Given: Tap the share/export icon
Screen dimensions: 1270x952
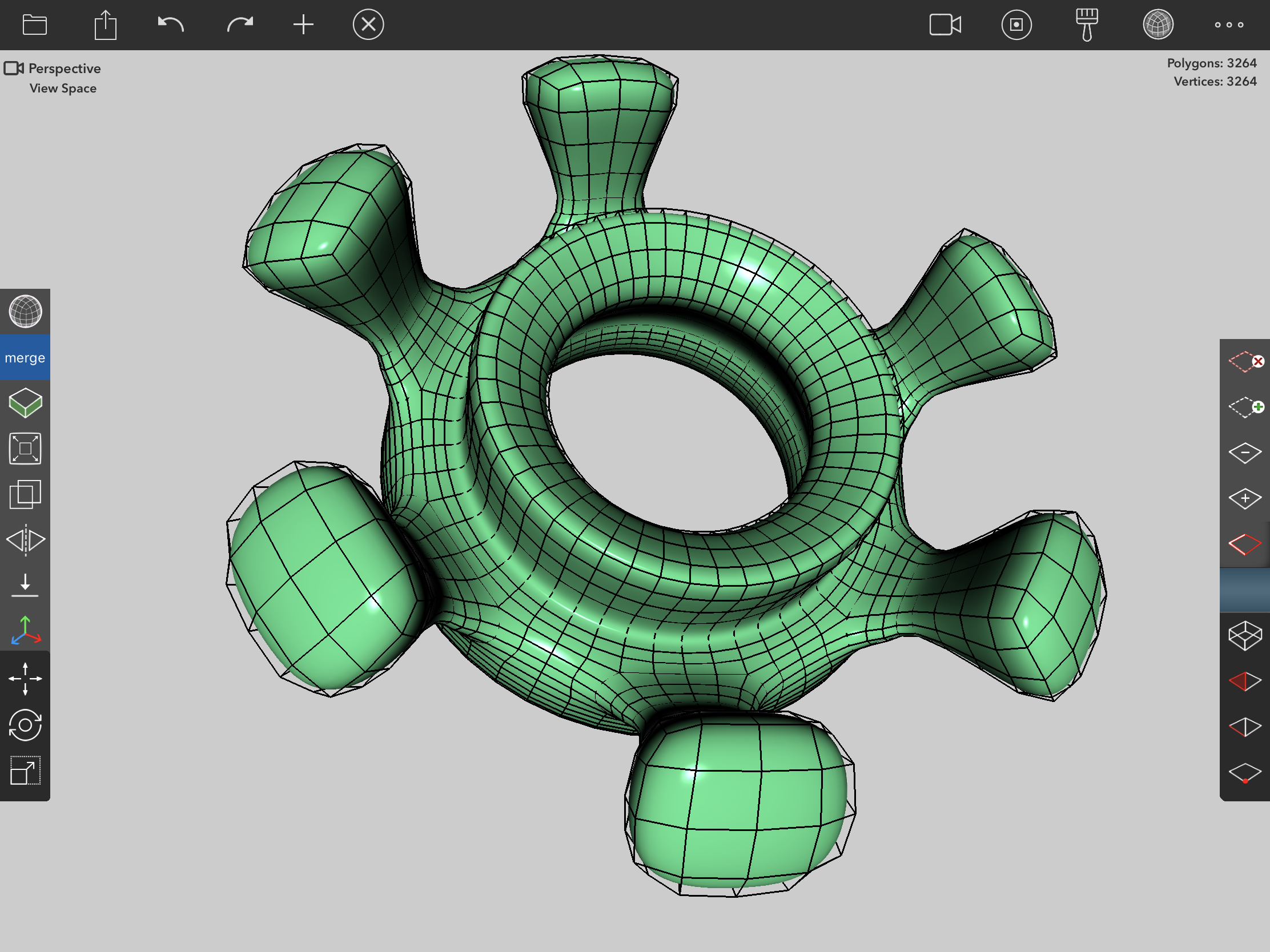Looking at the screenshot, I should [x=105, y=25].
